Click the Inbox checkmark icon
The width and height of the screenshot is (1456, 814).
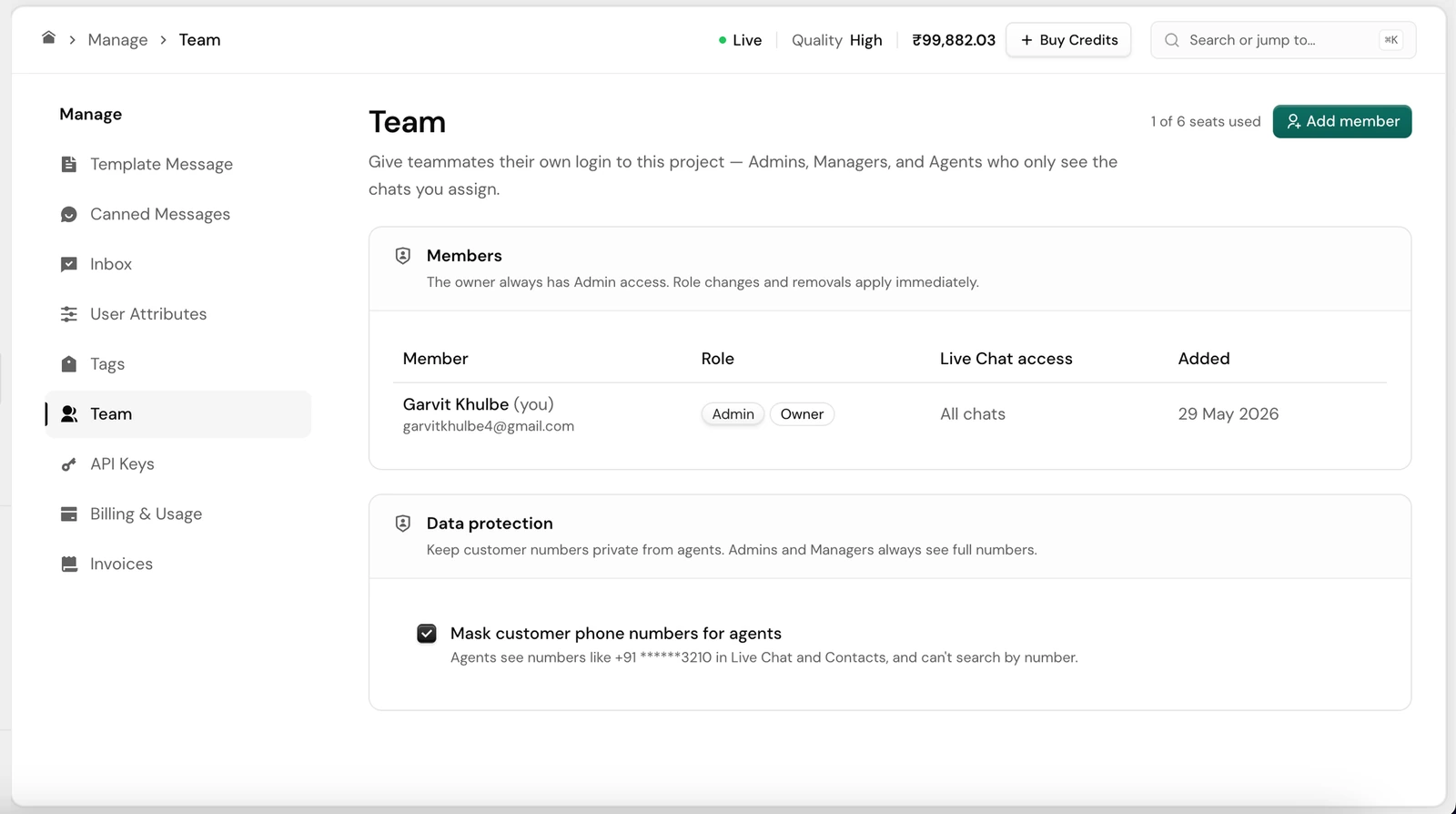(69, 264)
